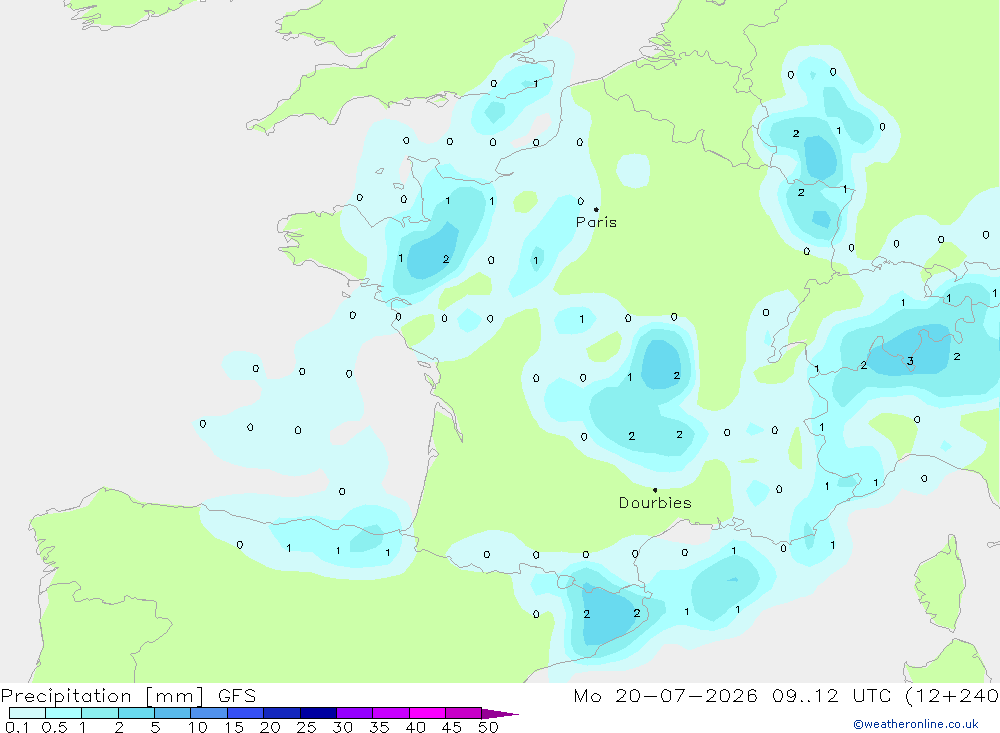1000x733 pixels.
Task: Click the '35' legend scale label
Action: coord(379,727)
